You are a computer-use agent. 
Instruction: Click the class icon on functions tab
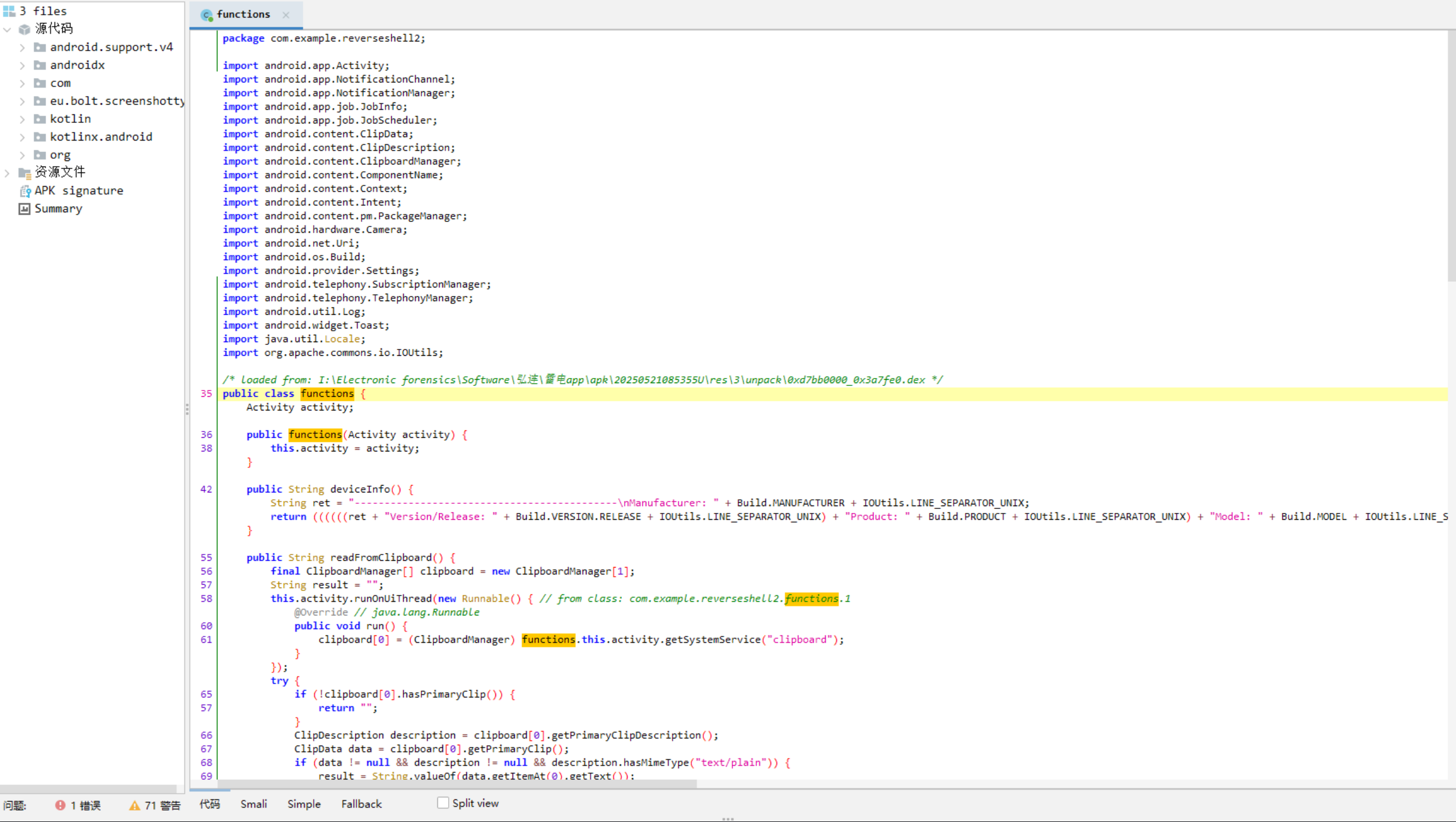tap(207, 15)
